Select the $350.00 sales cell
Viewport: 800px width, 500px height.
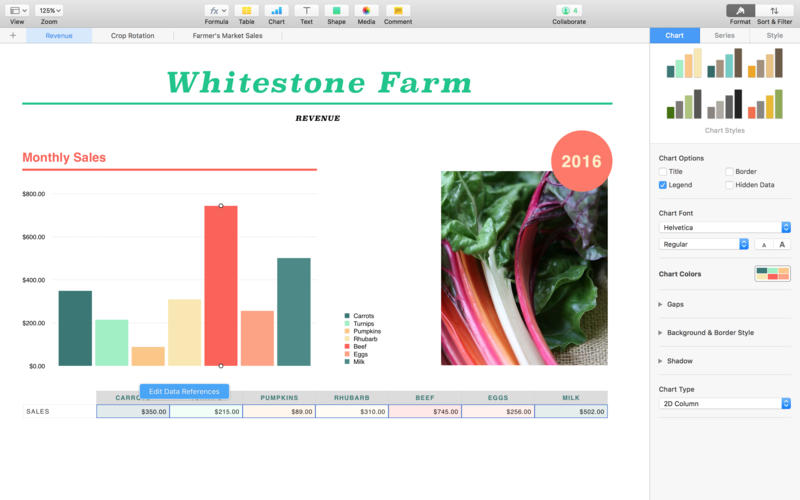[133, 411]
